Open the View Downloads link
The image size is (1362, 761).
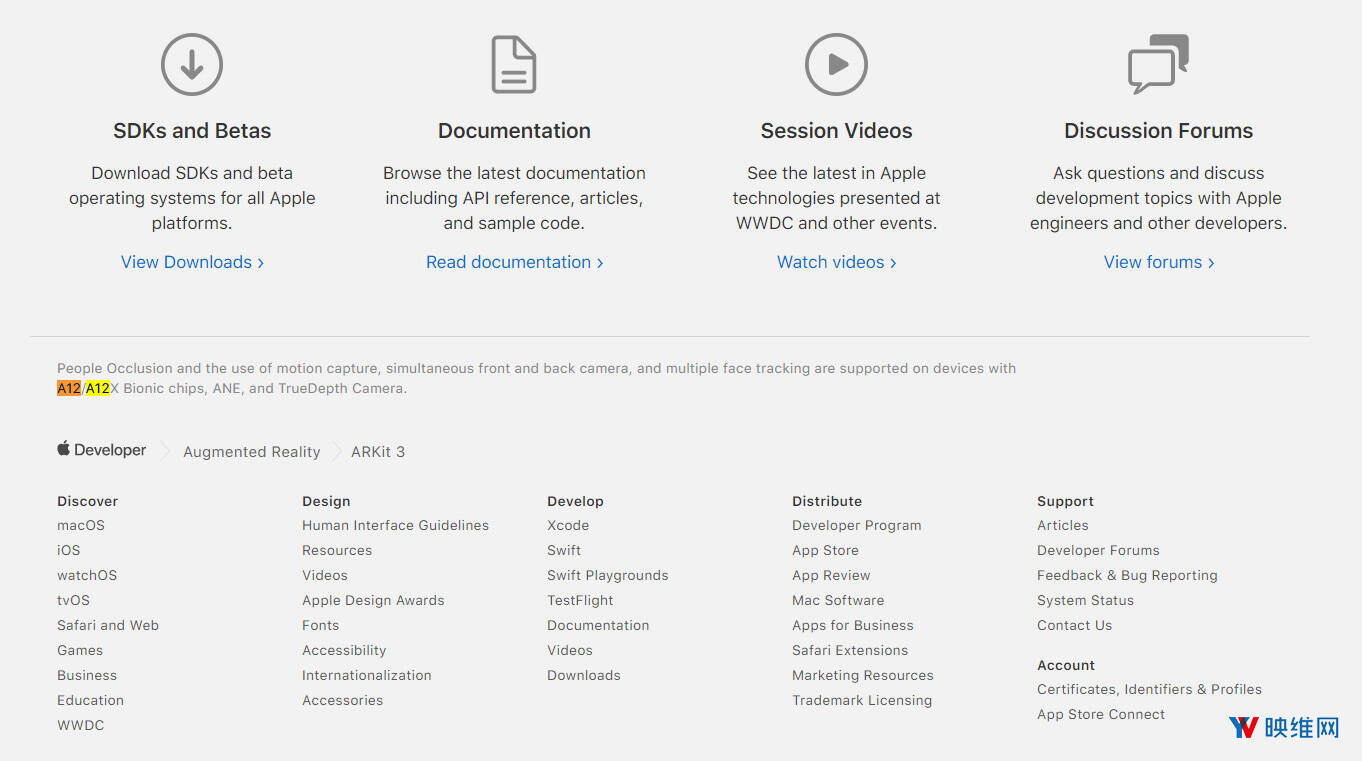(x=192, y=262)
